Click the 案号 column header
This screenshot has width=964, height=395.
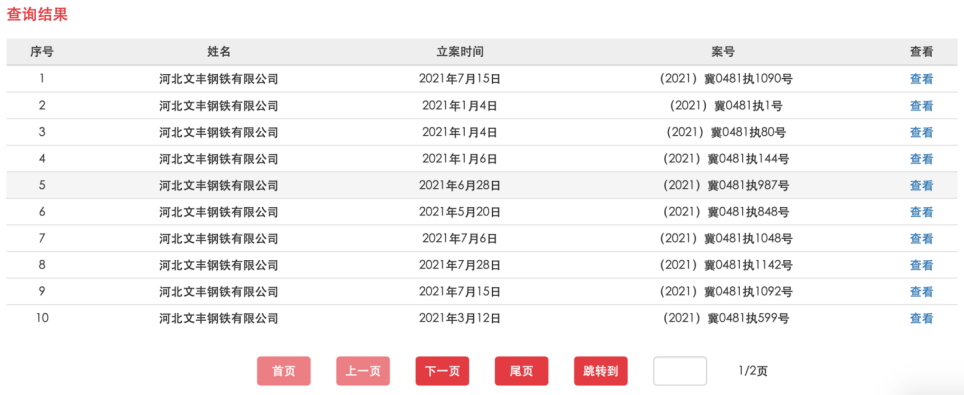tap(724, 52)
